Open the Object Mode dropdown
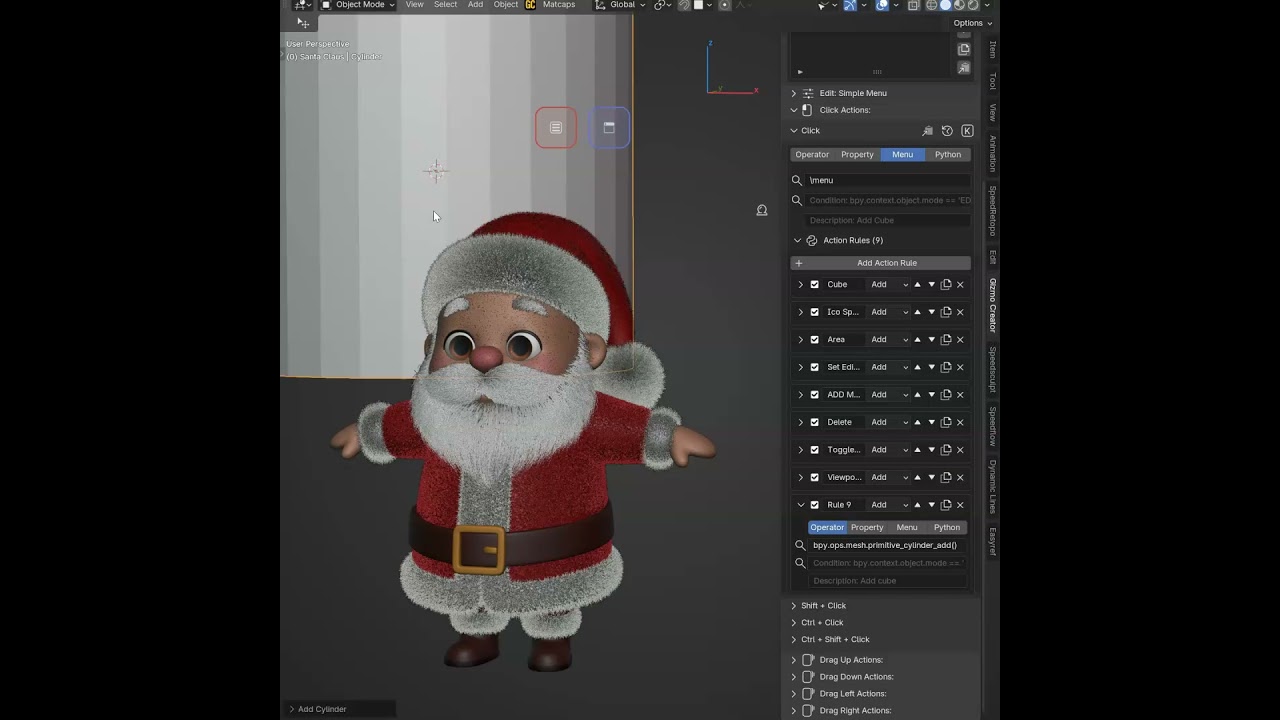The height and width of the screenshot is (720, 1280). coord(358,5)
